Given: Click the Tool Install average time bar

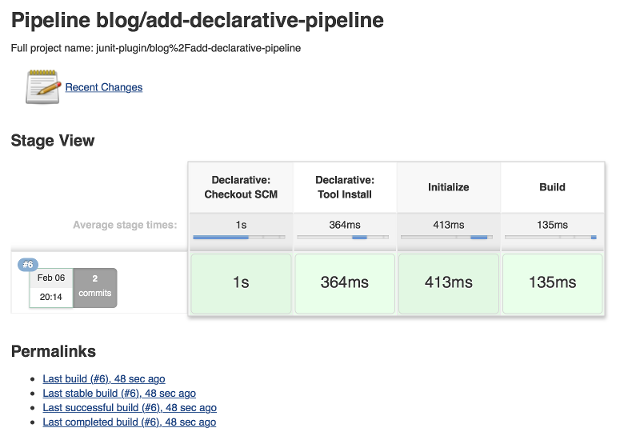Looking at the screenshot, I should tap(344, 238).
